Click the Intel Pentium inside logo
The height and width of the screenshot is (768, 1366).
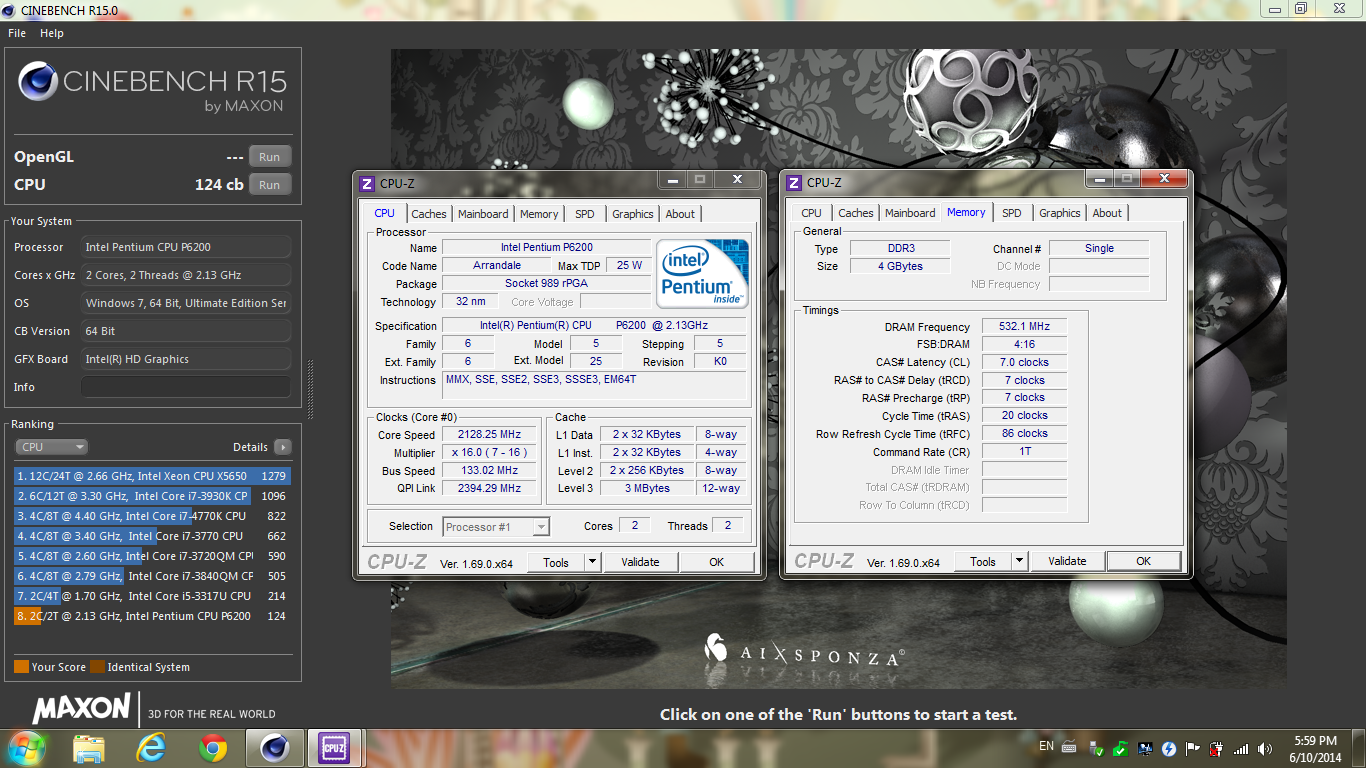point(702,273)
